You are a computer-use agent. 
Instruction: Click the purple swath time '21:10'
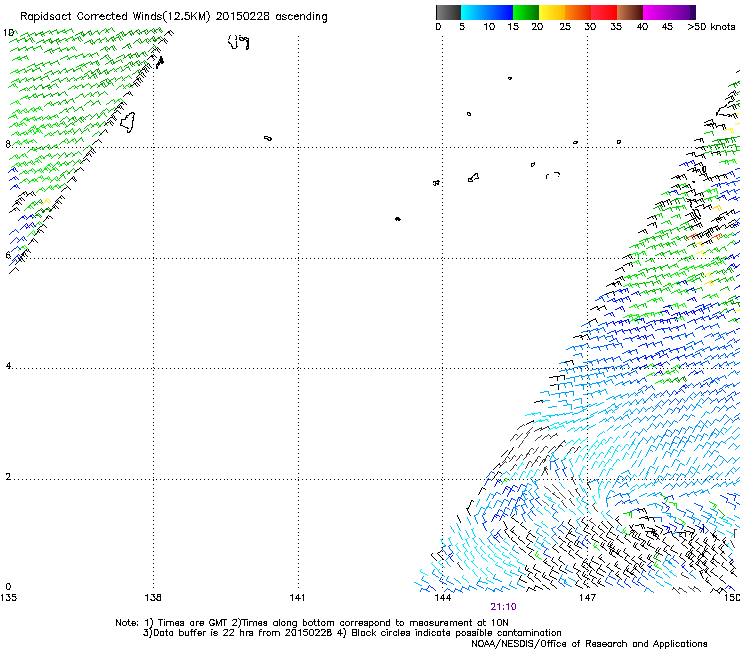[x=503, y=607]
